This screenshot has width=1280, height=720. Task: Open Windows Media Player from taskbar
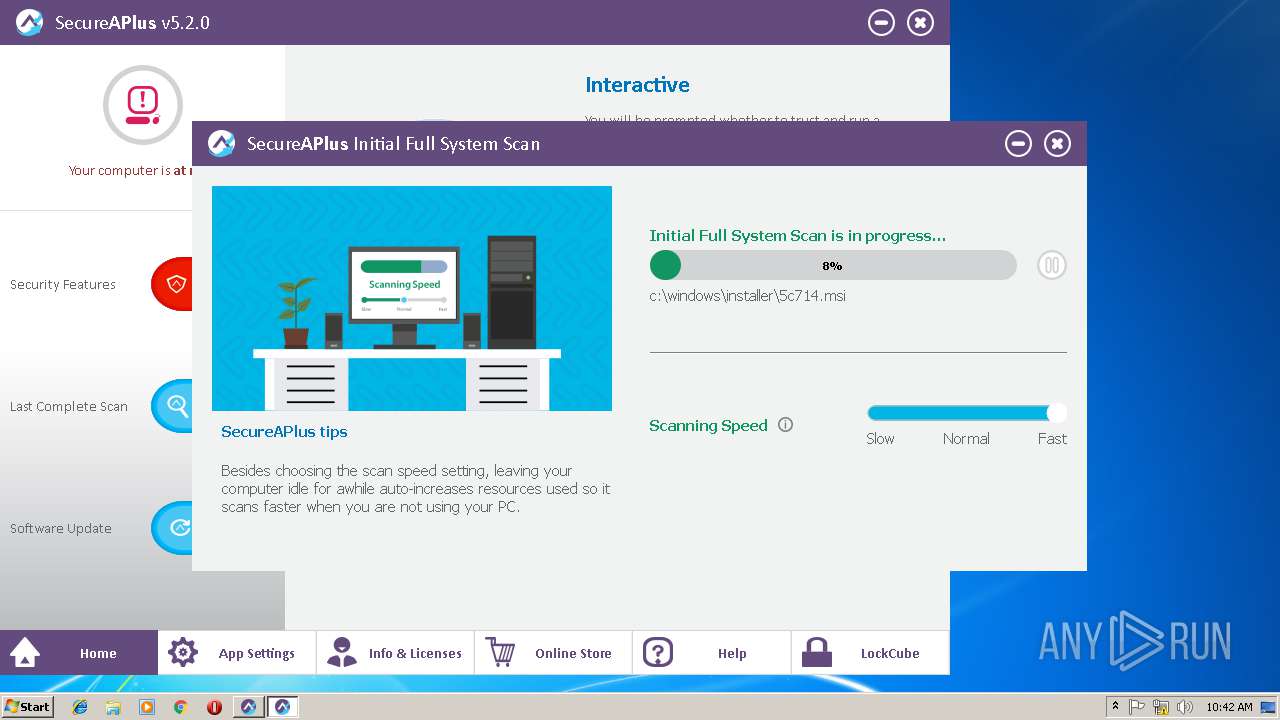[x=147, y=707]
